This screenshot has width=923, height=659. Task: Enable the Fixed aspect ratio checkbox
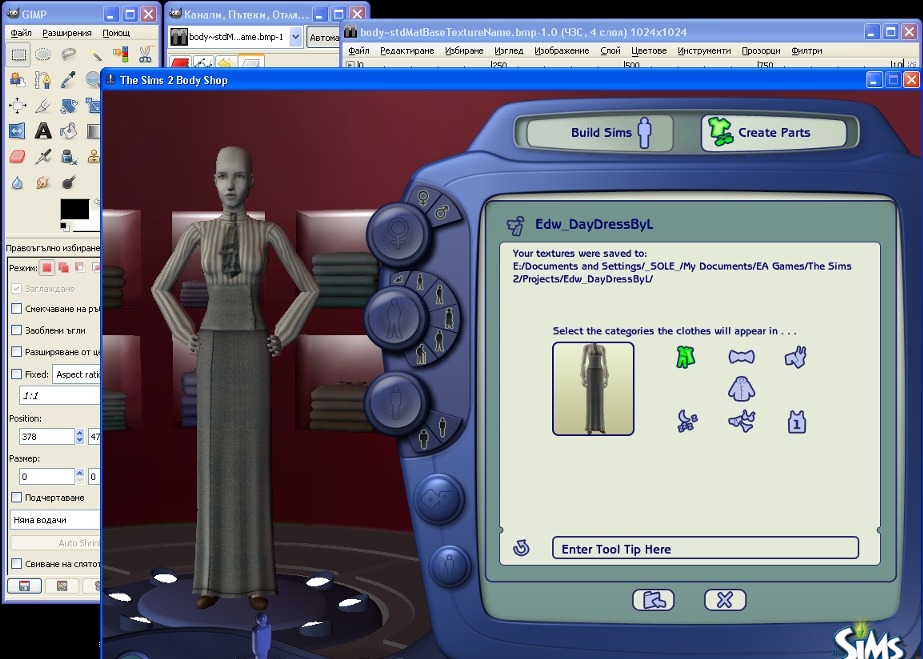pos(16,374)
